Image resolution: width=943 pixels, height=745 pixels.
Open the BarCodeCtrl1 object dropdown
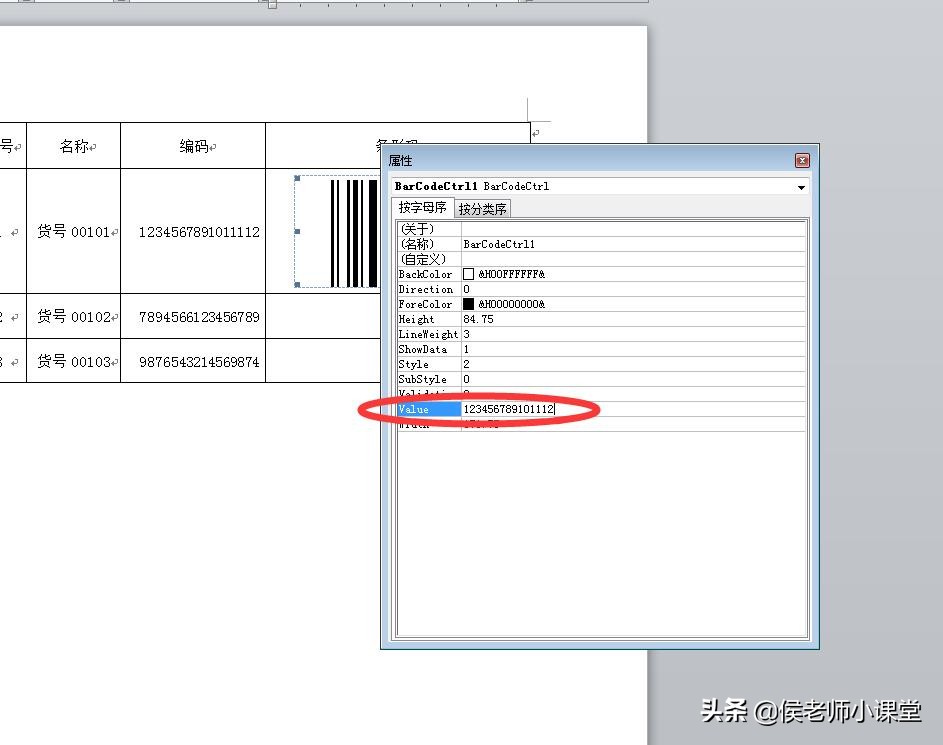tap(801, 187)
